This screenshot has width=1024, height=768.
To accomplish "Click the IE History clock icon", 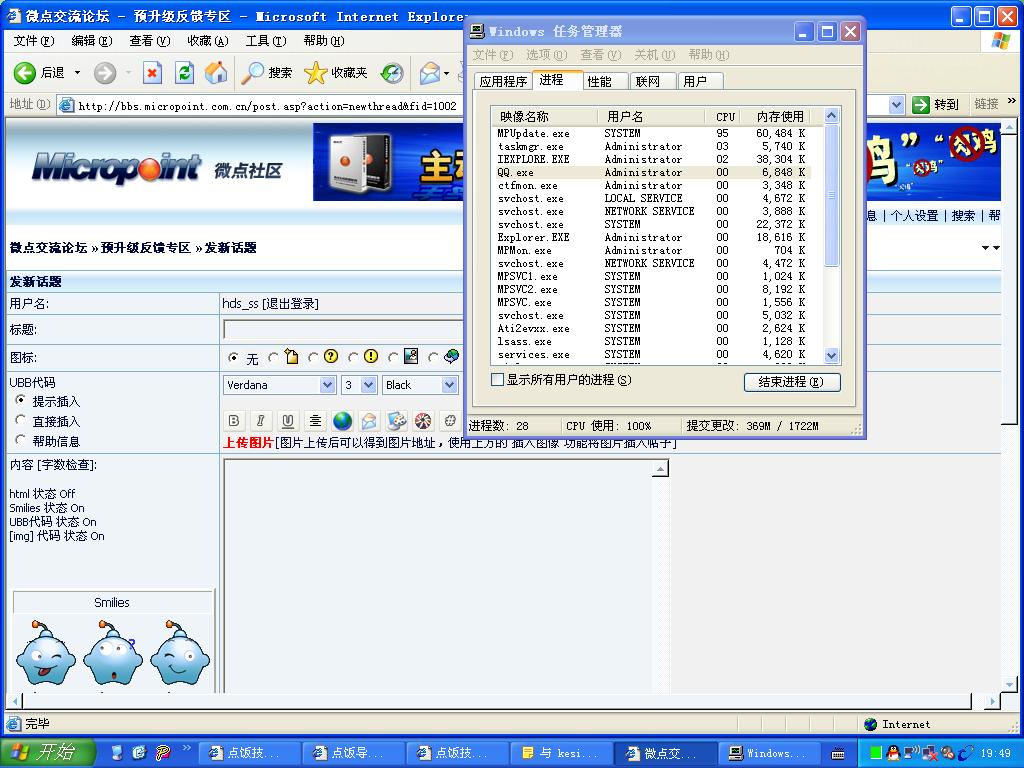I will coord(392,72).
